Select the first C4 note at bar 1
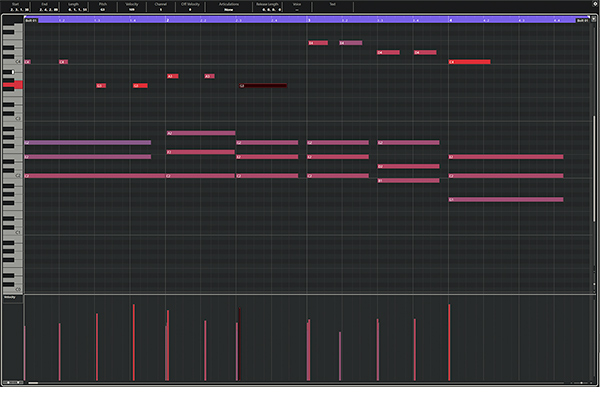 (28, 62)
